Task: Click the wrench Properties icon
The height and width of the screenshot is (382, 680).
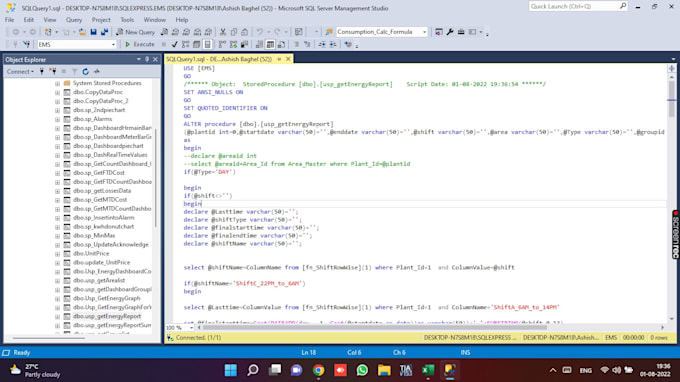Action: coord(450,32)
